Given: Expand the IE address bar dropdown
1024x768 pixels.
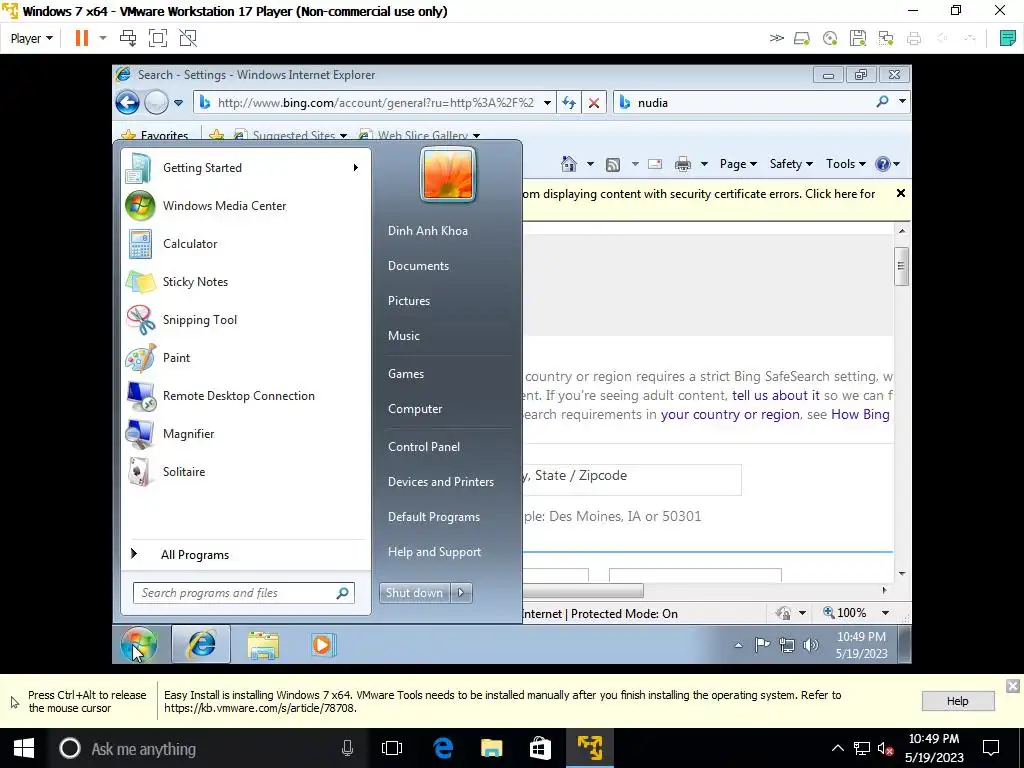Looking at the screenshot, I should point(547,103).
